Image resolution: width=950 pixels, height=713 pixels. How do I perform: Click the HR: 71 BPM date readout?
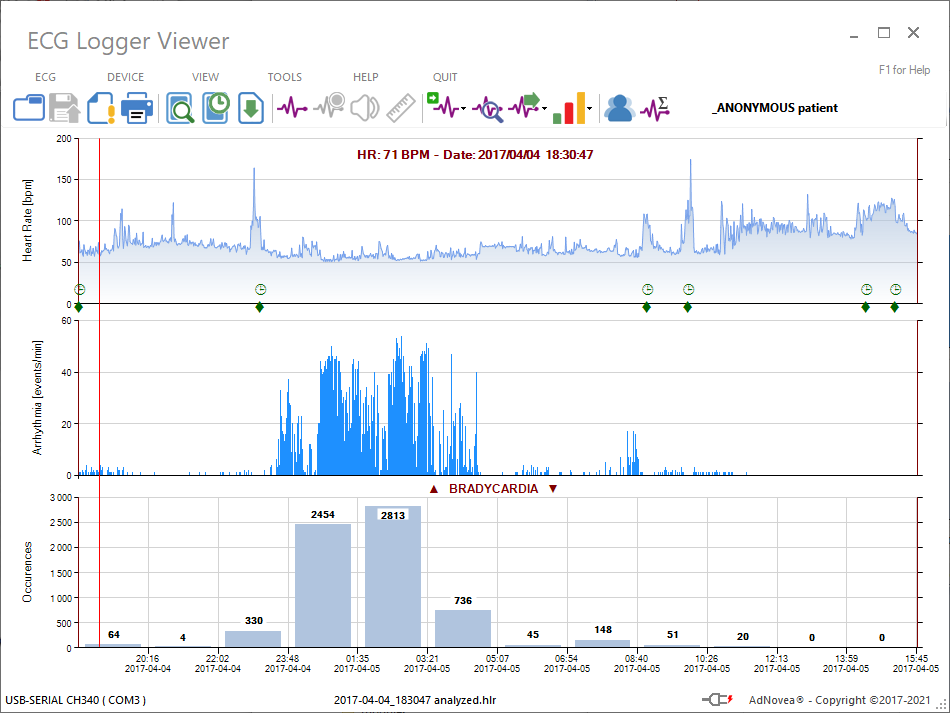(475, 154)
